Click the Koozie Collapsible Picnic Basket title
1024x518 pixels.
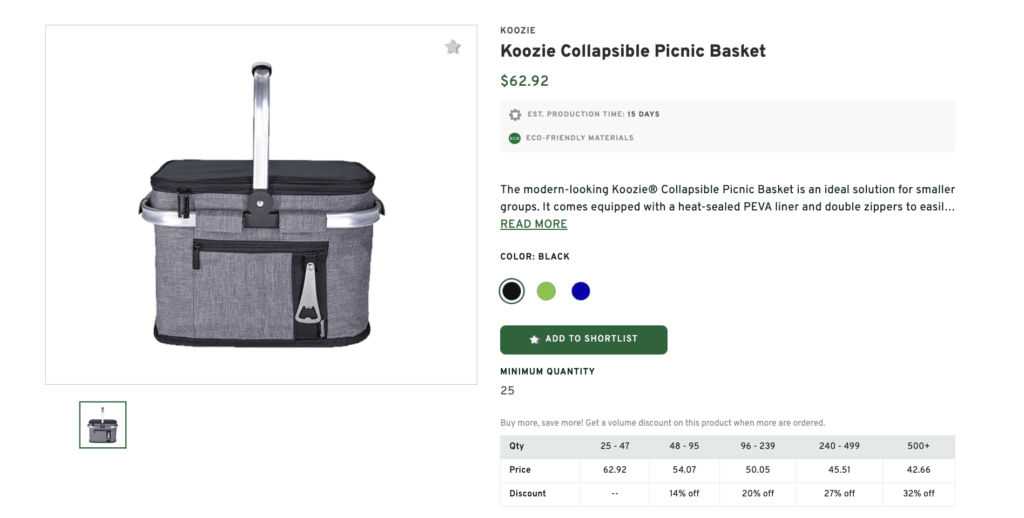click(632, 51)
